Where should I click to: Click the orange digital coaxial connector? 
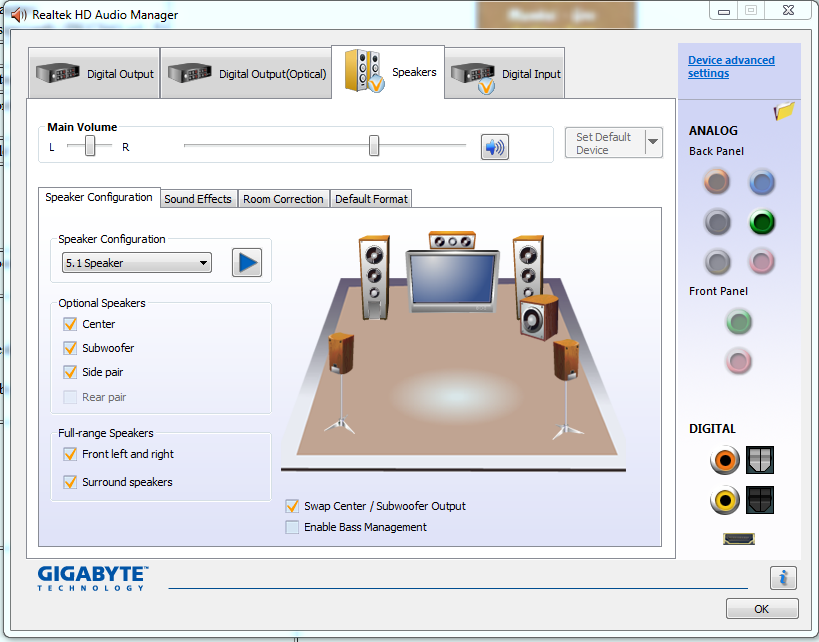(x=725, y=460)
